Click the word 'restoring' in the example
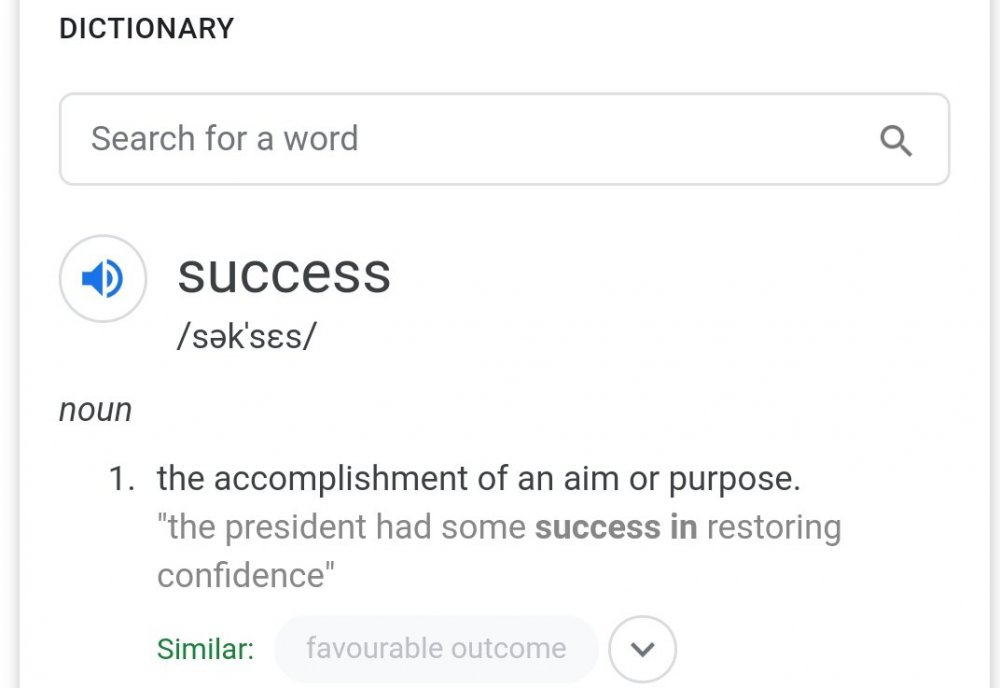This screenshot has height=688, width=1000. point(774,527)
